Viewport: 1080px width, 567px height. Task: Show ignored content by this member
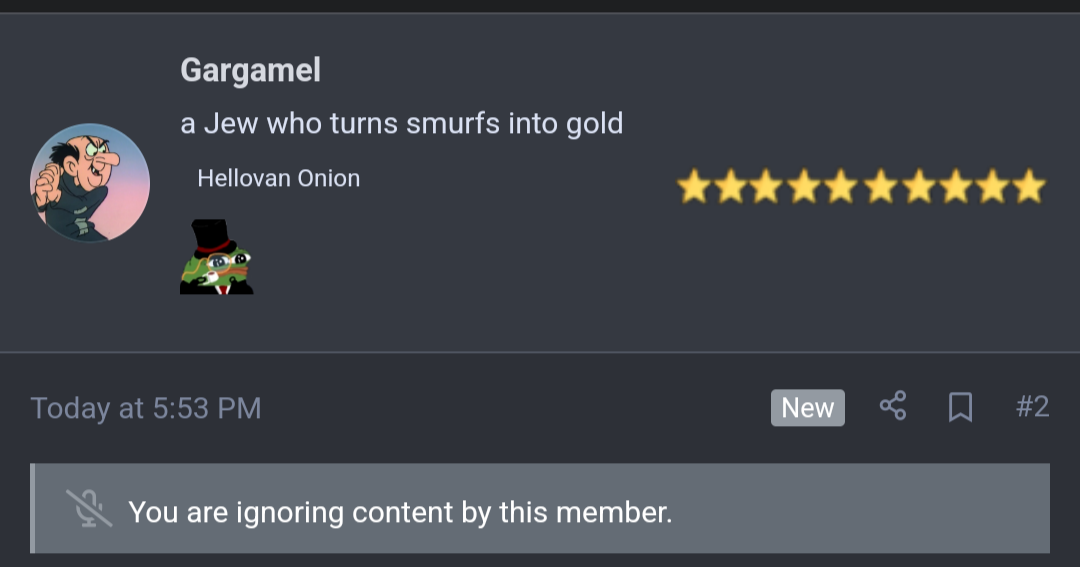coord(400,512)
